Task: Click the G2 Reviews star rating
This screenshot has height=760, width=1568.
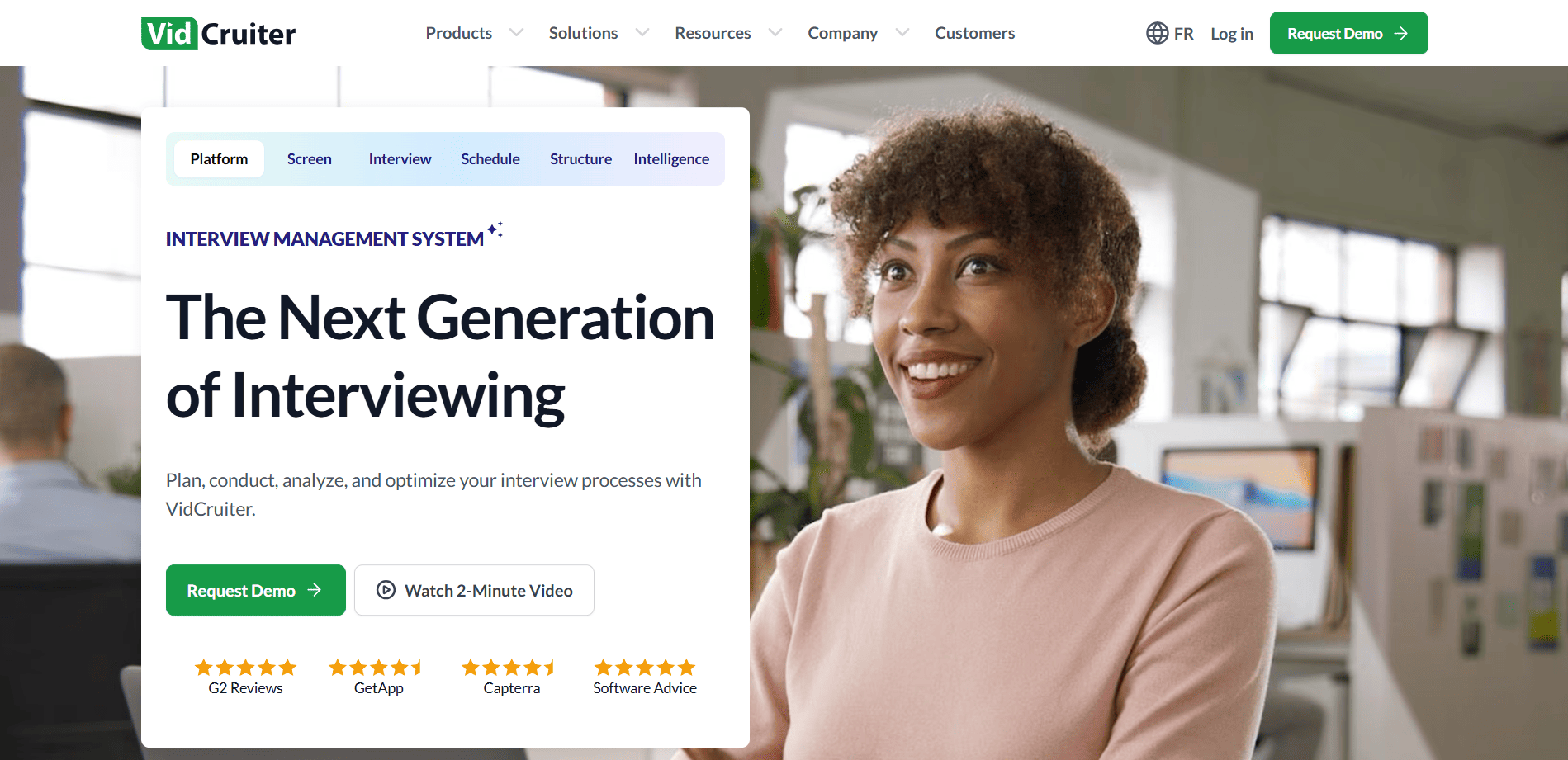Action: tap(245, 667)
